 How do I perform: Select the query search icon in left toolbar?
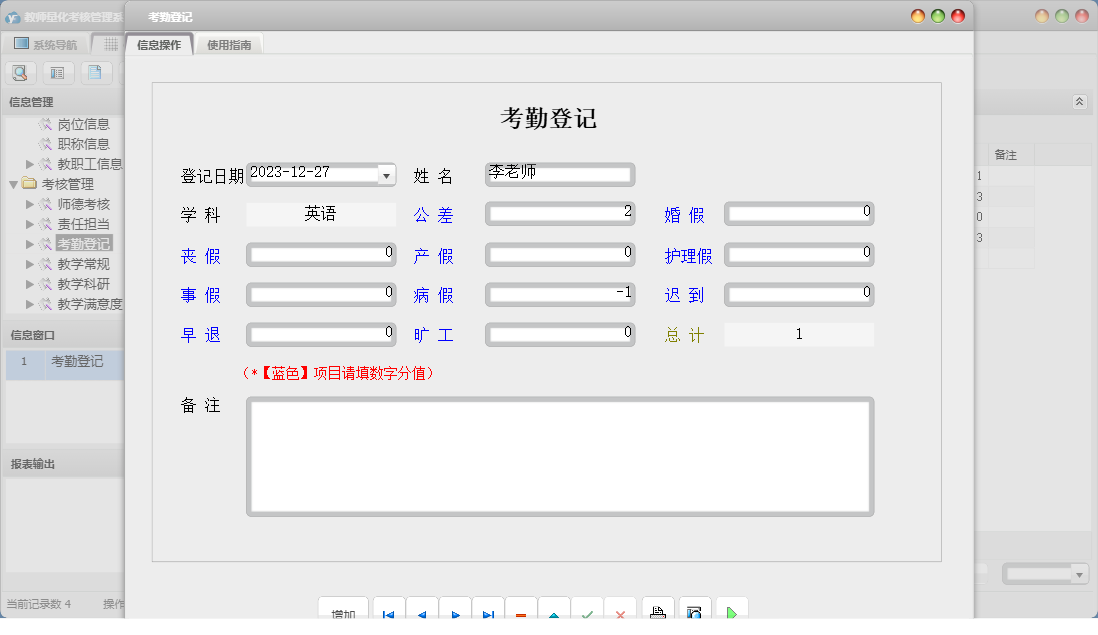click(x=20, y=72)
